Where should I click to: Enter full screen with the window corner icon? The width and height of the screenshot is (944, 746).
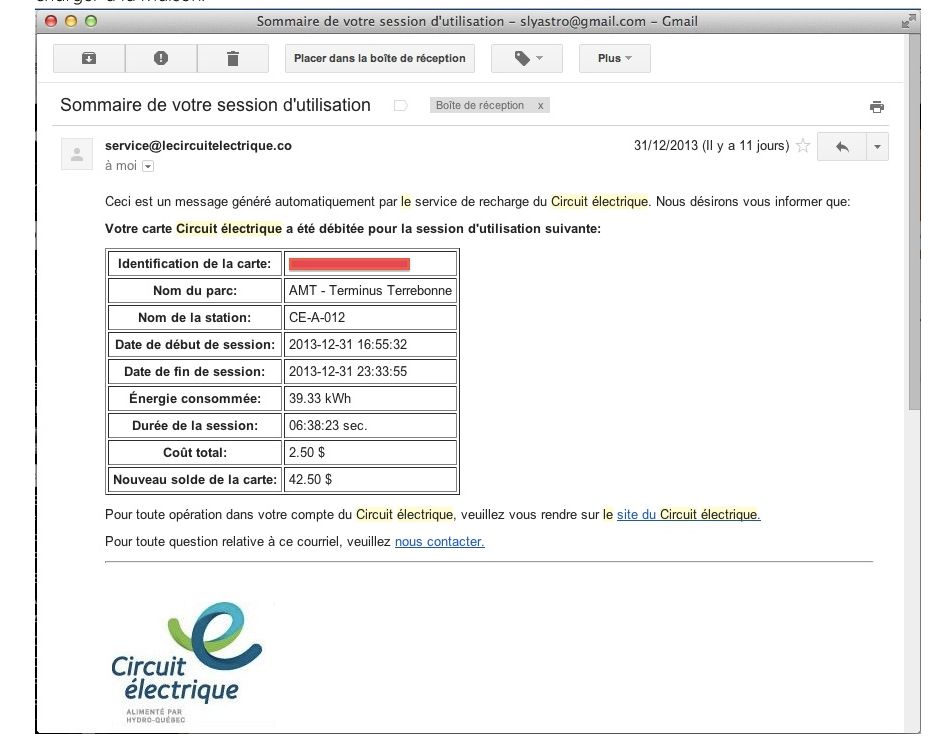pyautogui.click(x=908, y=22)
